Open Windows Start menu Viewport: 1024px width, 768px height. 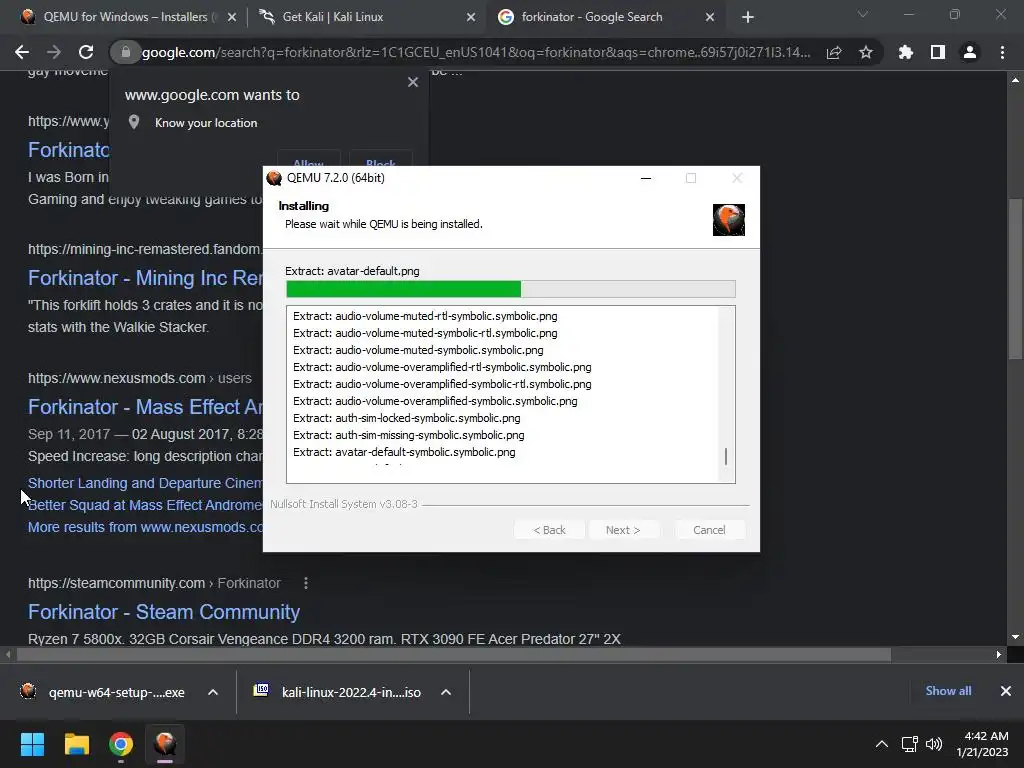pos(32,744)
